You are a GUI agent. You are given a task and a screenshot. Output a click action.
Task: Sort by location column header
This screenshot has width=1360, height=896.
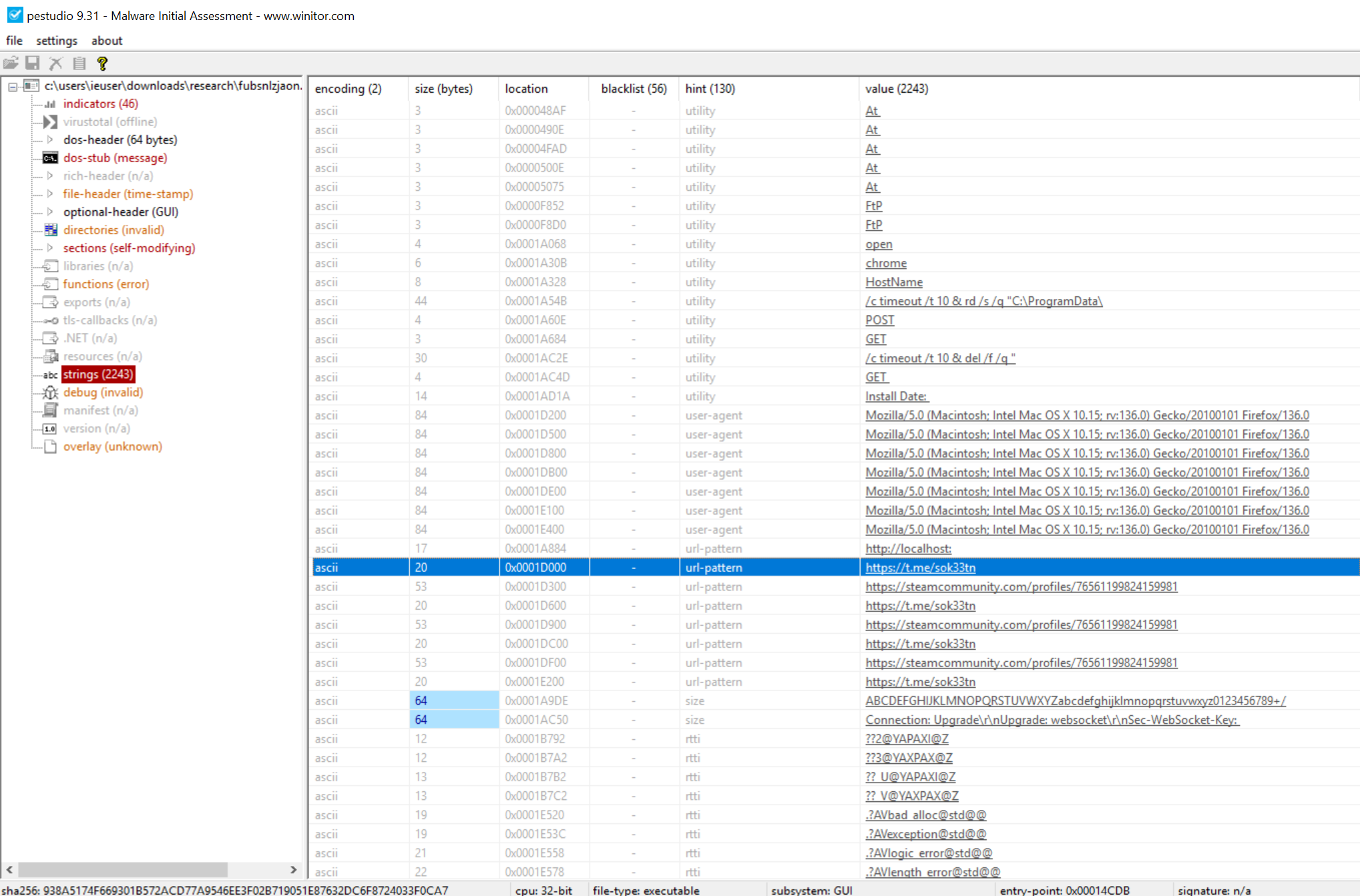(543, 89)
